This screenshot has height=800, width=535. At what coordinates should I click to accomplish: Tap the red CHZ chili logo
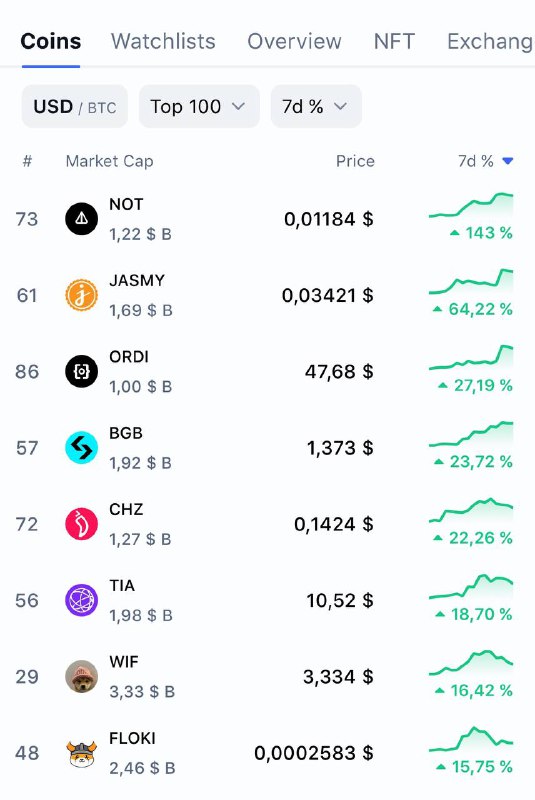[x=82, y=524]
